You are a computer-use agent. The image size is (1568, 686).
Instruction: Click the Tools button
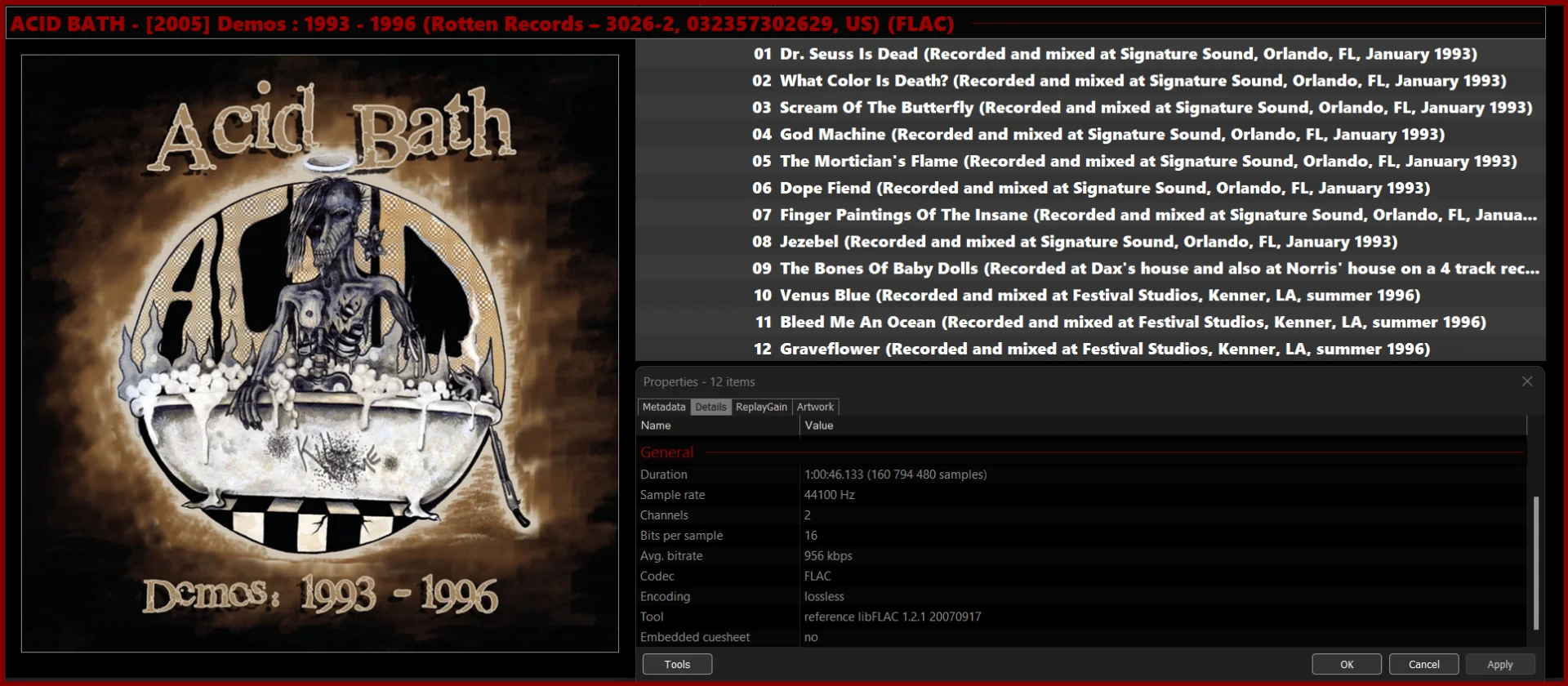pyautogui.click(x=677, y=664)
